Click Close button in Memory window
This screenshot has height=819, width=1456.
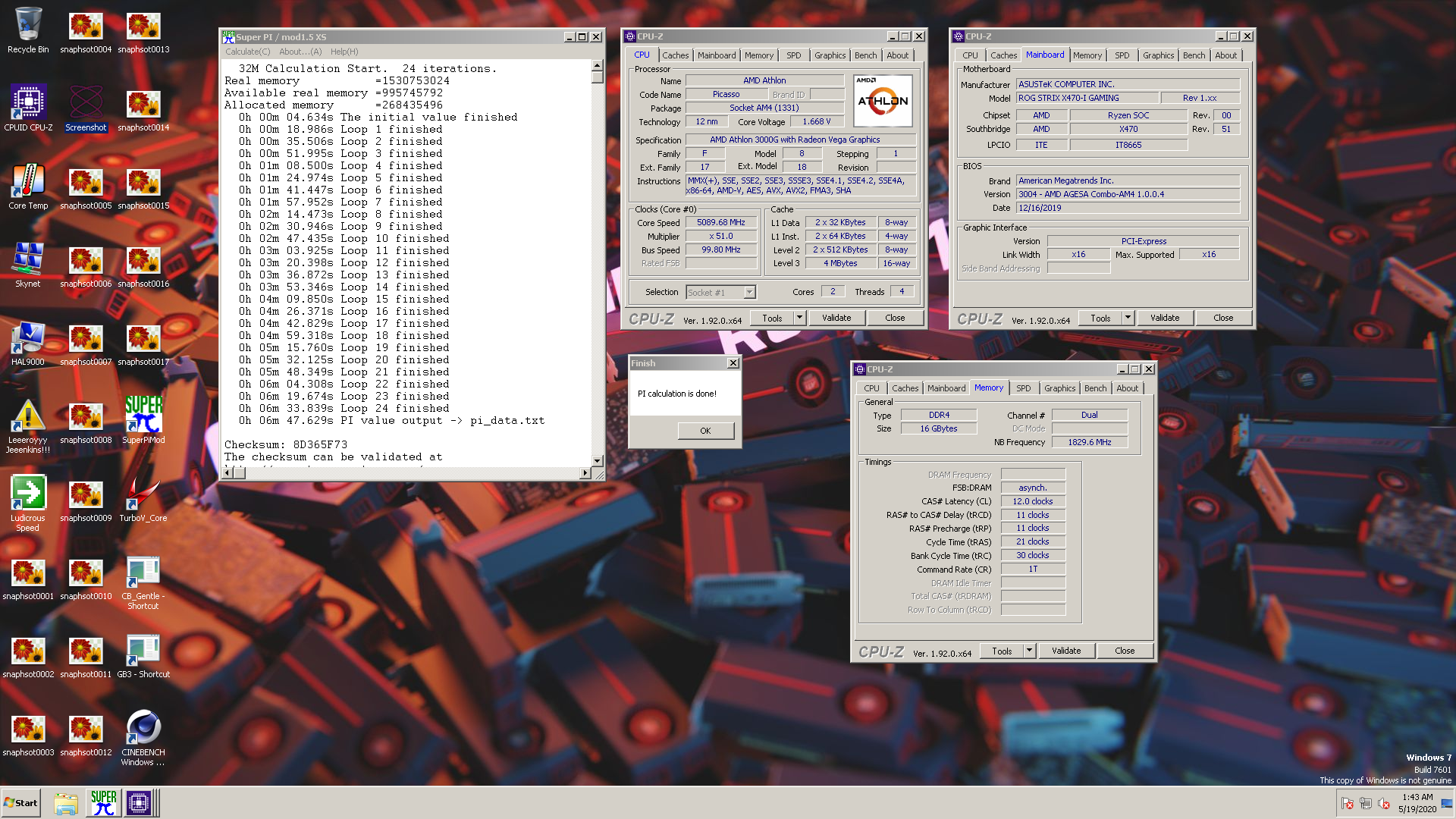pos(1125,651)
